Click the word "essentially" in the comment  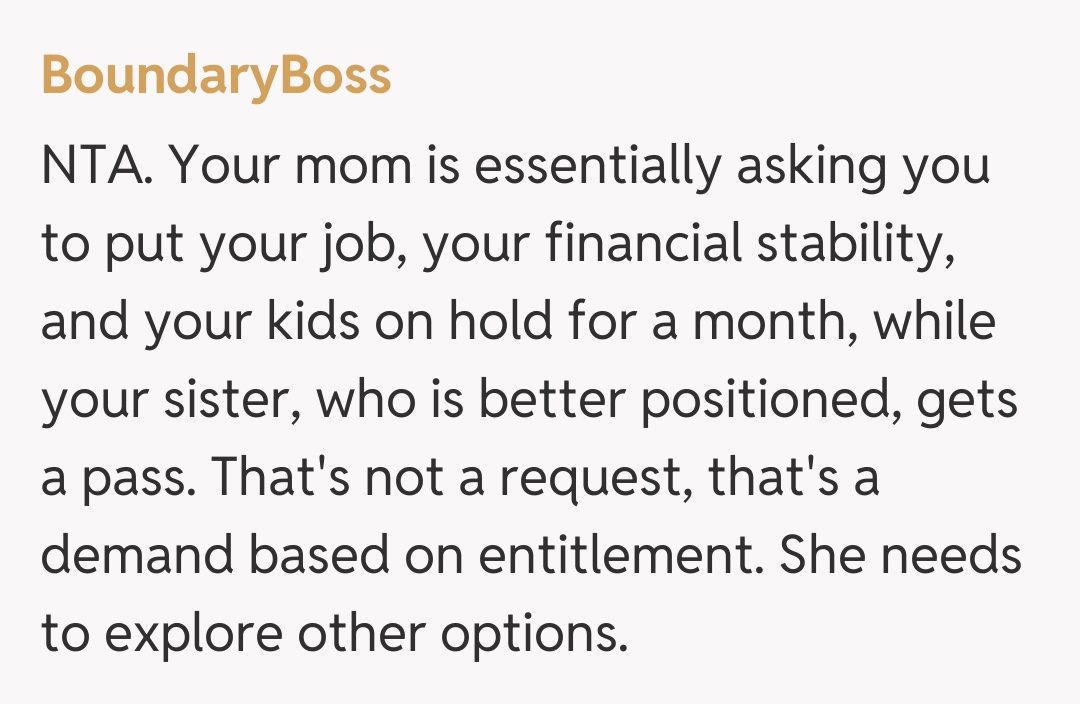[596, 167]
